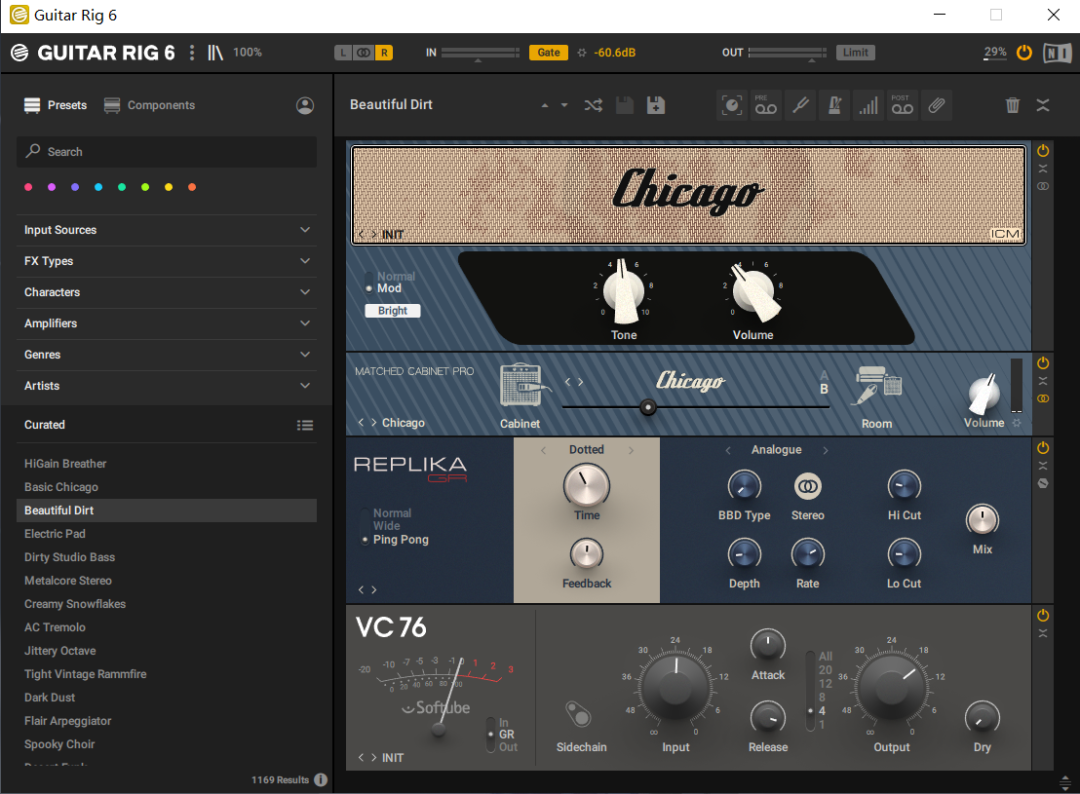Collapse the VC 76 module
Viewport: 1080px width, 794px height.
pos(1043,633)
